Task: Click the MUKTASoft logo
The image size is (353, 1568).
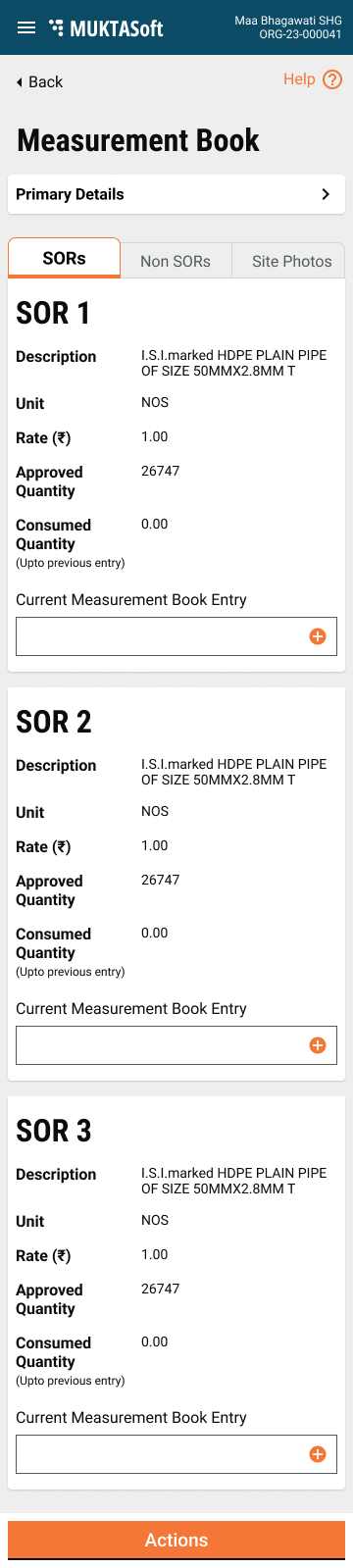Action: pos(106,28)
